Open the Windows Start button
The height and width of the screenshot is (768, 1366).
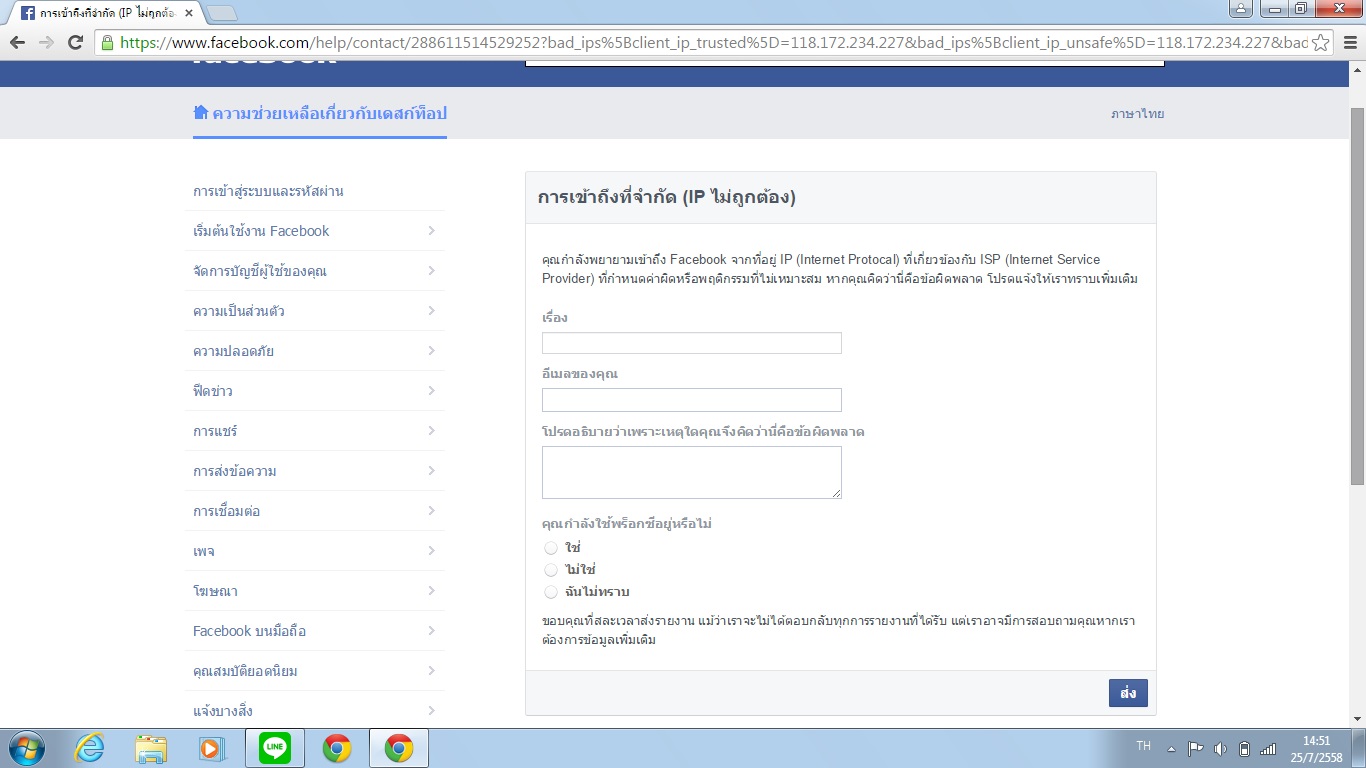(x=26, y=748)
